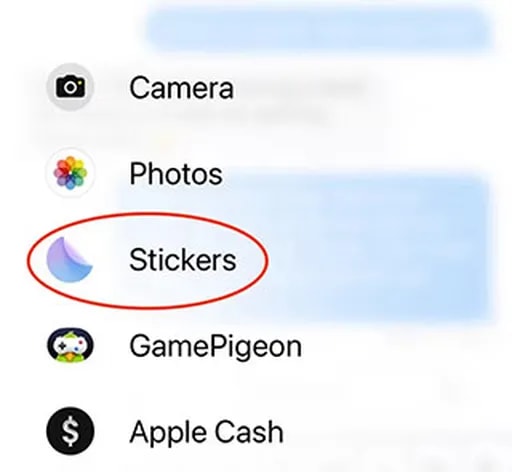This screenshot has width=512, height=472.
Task: Choose the circled Stickers option
Action: point(147,260)
